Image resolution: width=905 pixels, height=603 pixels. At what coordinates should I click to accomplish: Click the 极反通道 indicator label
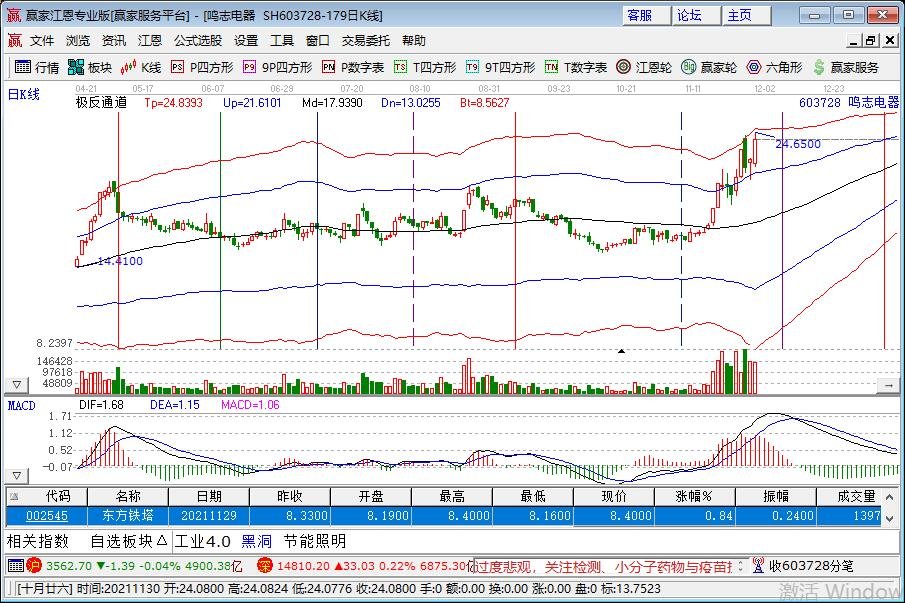101,103
